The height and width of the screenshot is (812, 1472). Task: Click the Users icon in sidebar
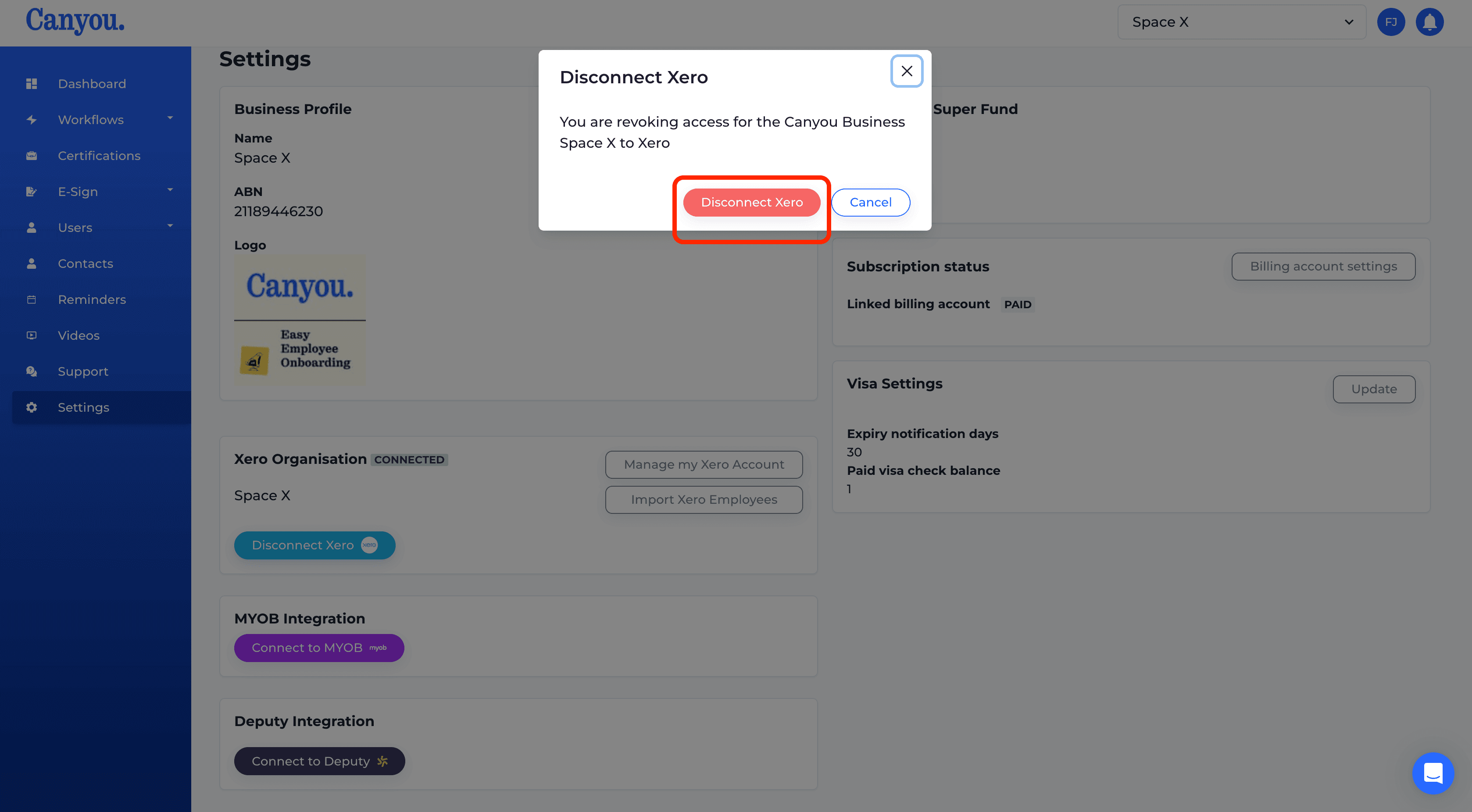pos(30,227)
